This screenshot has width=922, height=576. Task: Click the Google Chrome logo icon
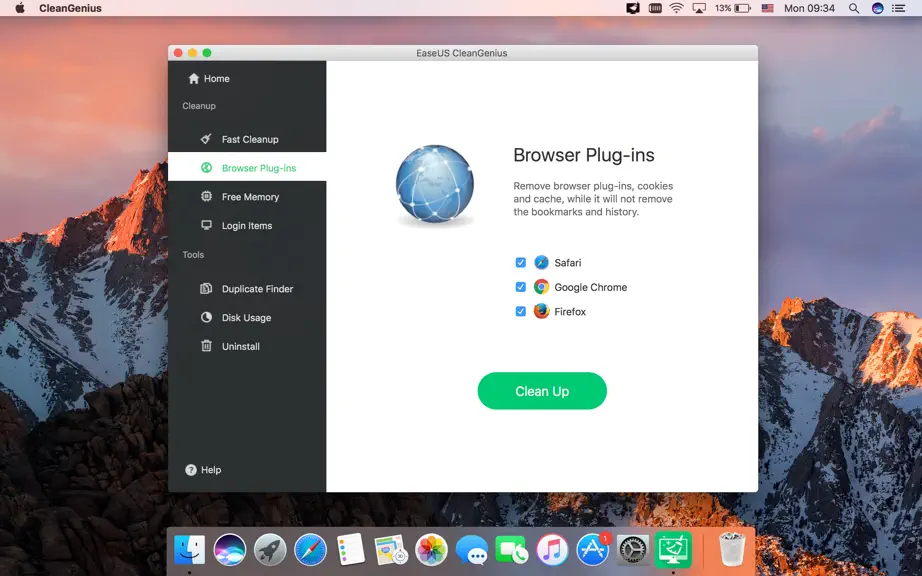(x=542, y=287)
